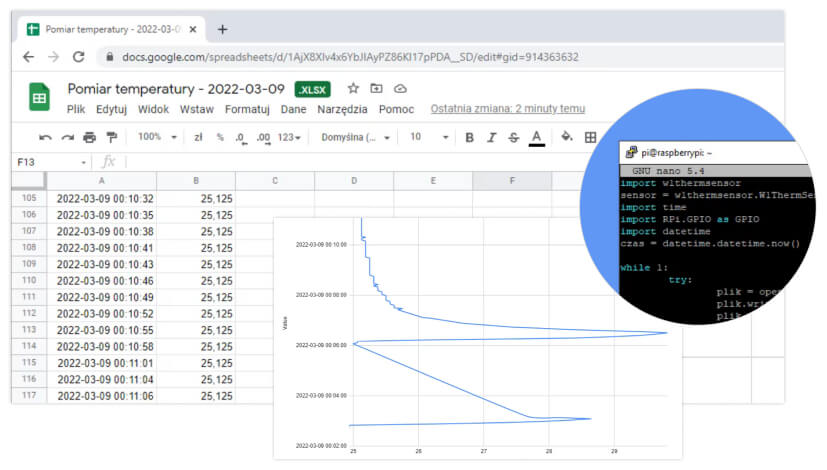Format as currency with zł button
The height and width of the screenshot is (470, 827).
[198, 137]
